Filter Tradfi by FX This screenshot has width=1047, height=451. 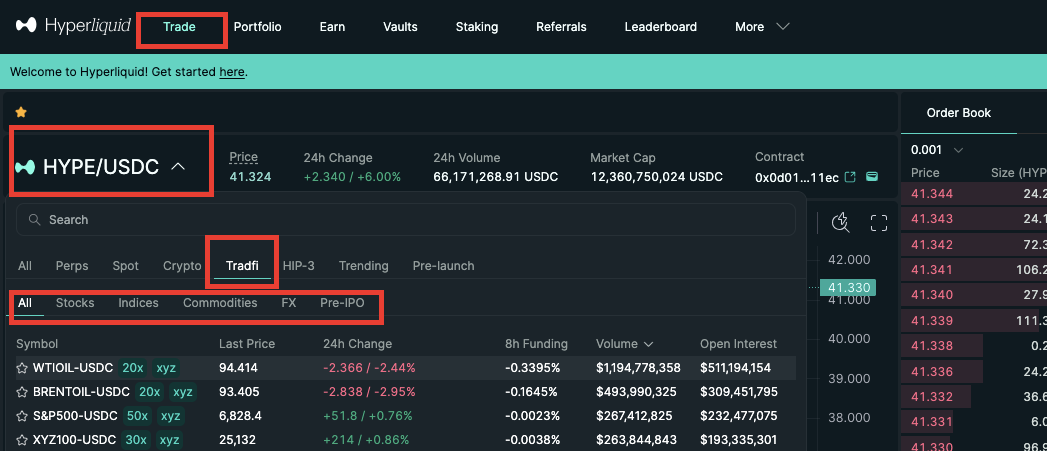tap(288, 303)
